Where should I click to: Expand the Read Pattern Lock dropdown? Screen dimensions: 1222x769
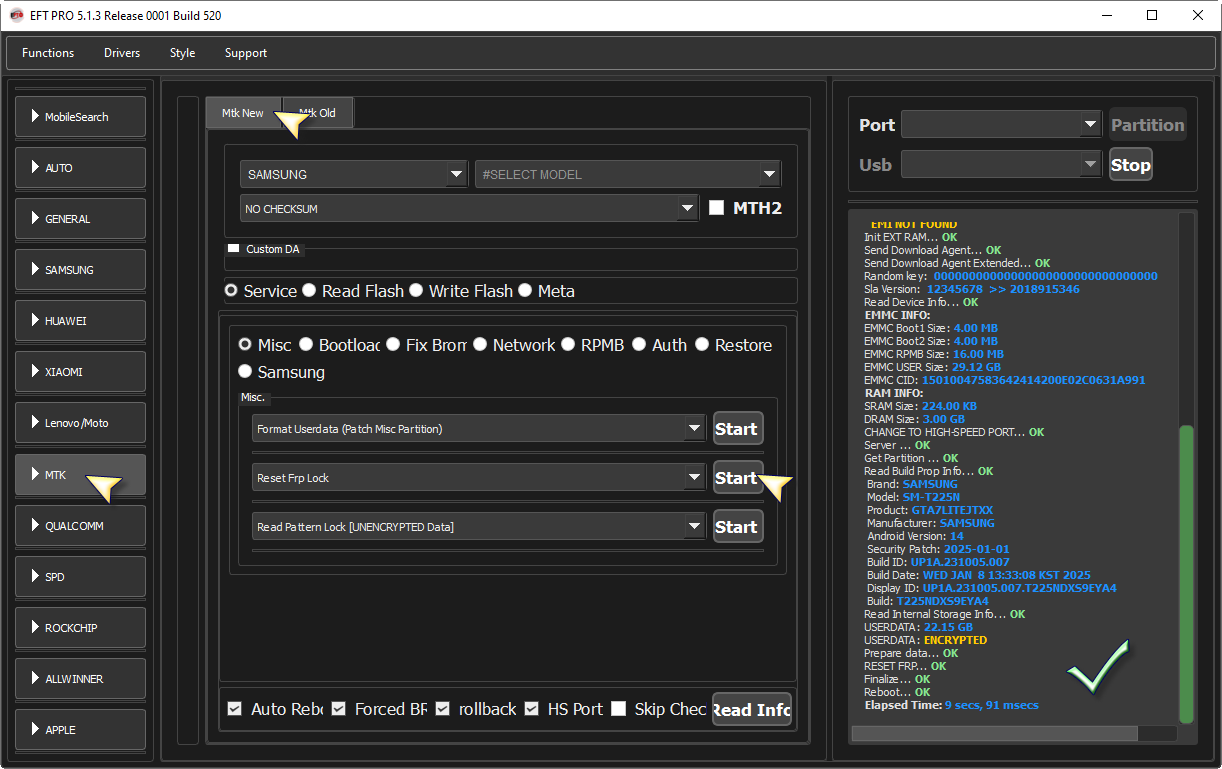point(695,527)
